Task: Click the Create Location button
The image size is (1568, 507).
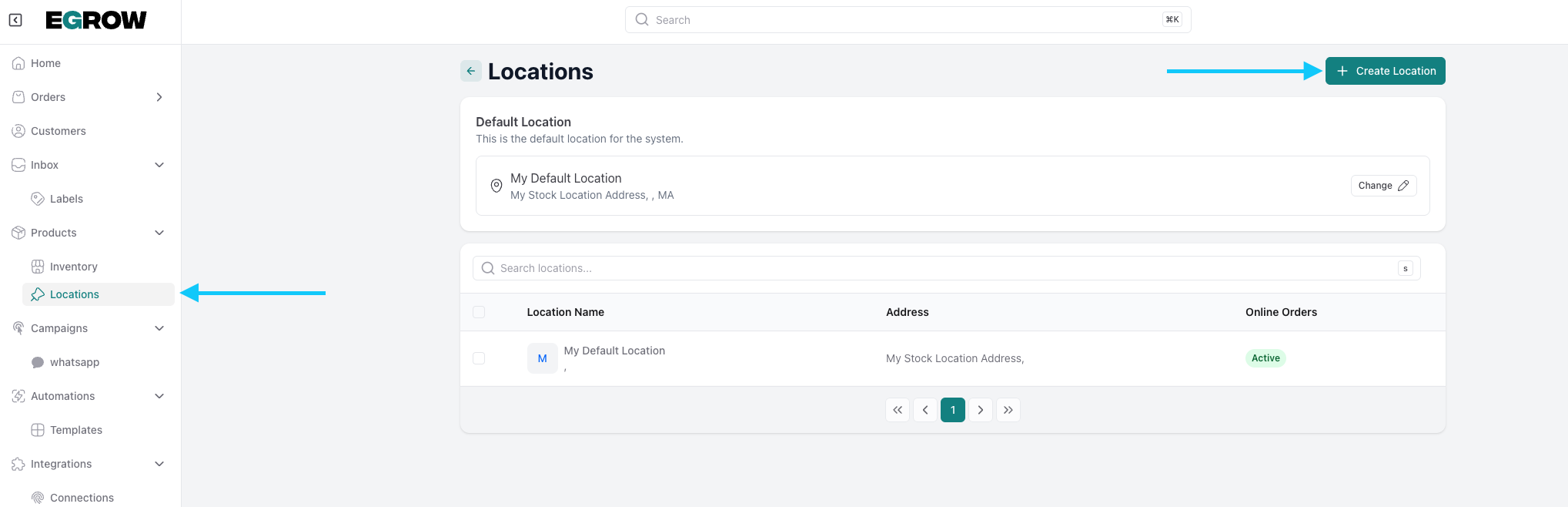Action: click(x=1385, y=71)
